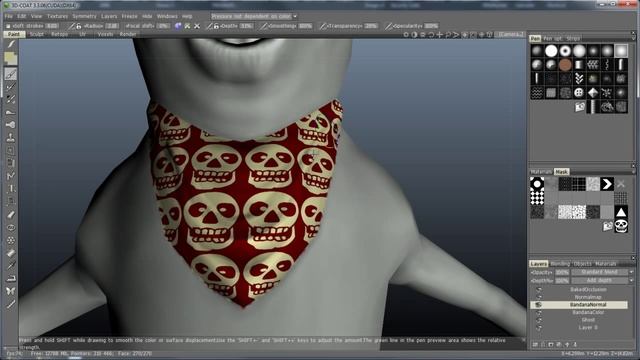640x360 pixels.
Task: Open the Add depth mode dropdown
Action: coord(602,280)
